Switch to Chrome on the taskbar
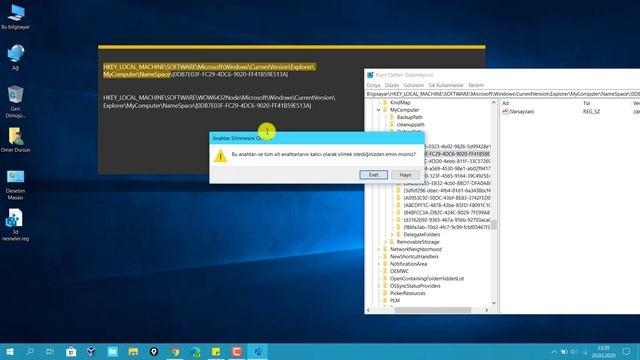Image resolution: width=640 pixels, height=360 pixels. click(x=175, y=351)
